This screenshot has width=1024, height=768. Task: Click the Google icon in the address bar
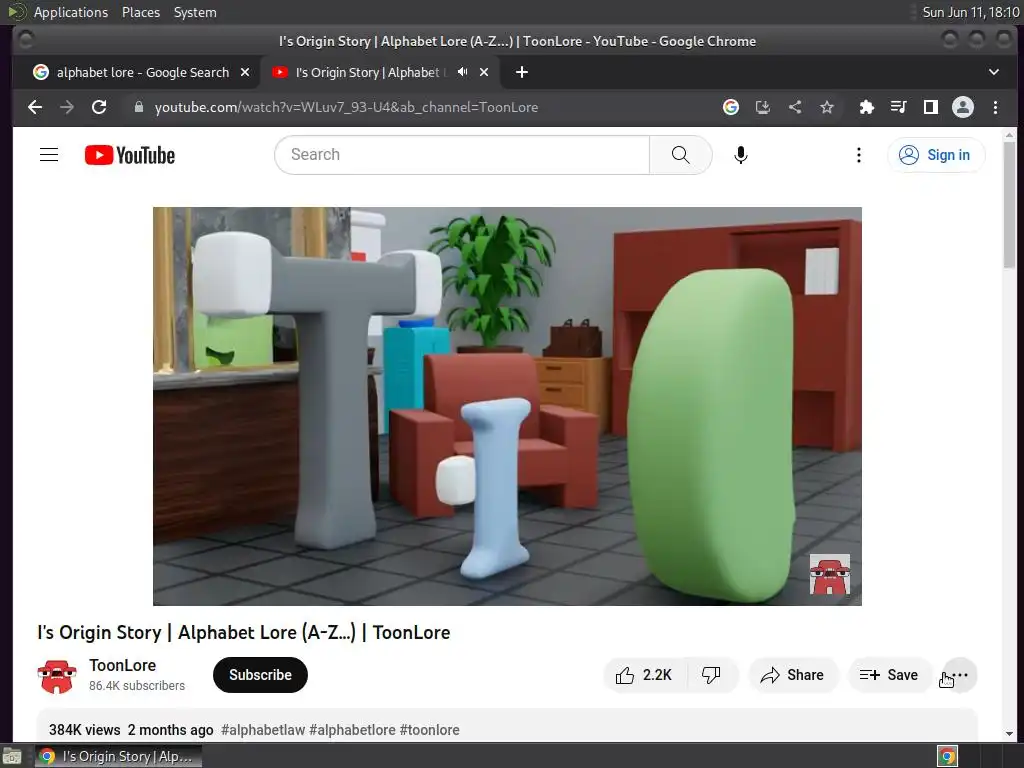tap(731, 107)
